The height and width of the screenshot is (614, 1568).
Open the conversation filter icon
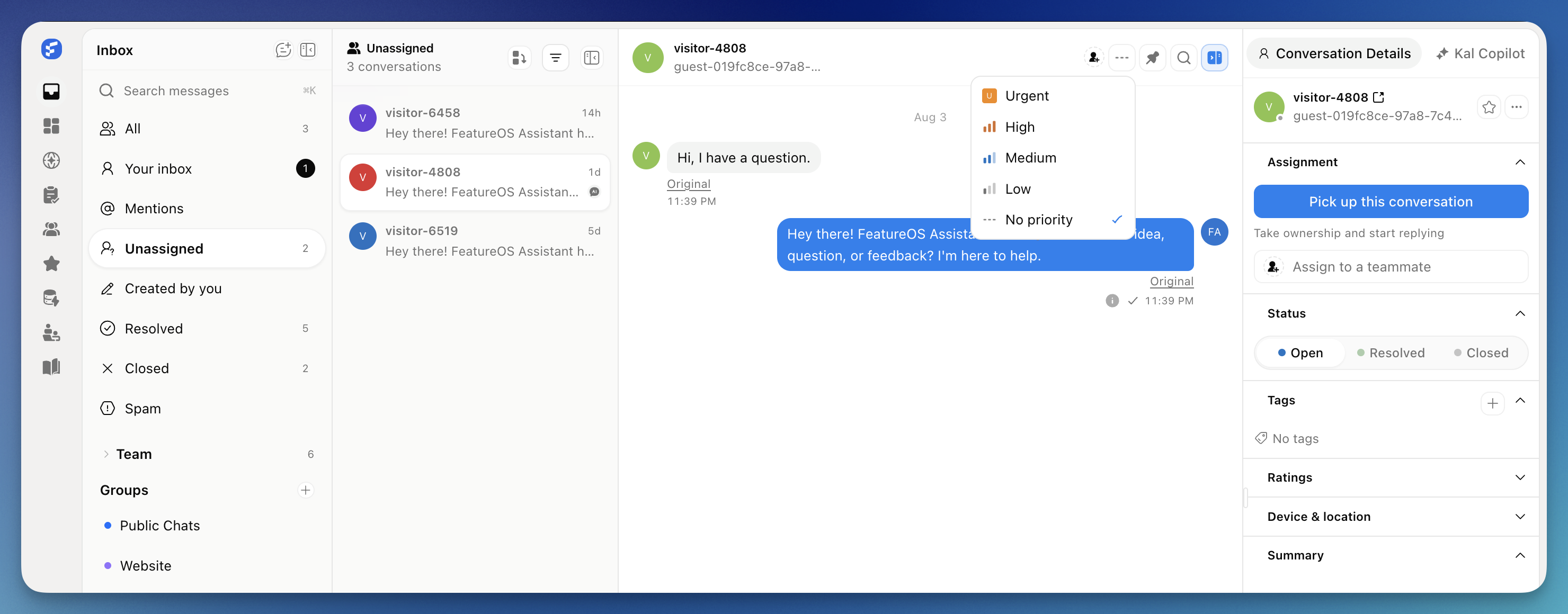[x=555, y=58]
